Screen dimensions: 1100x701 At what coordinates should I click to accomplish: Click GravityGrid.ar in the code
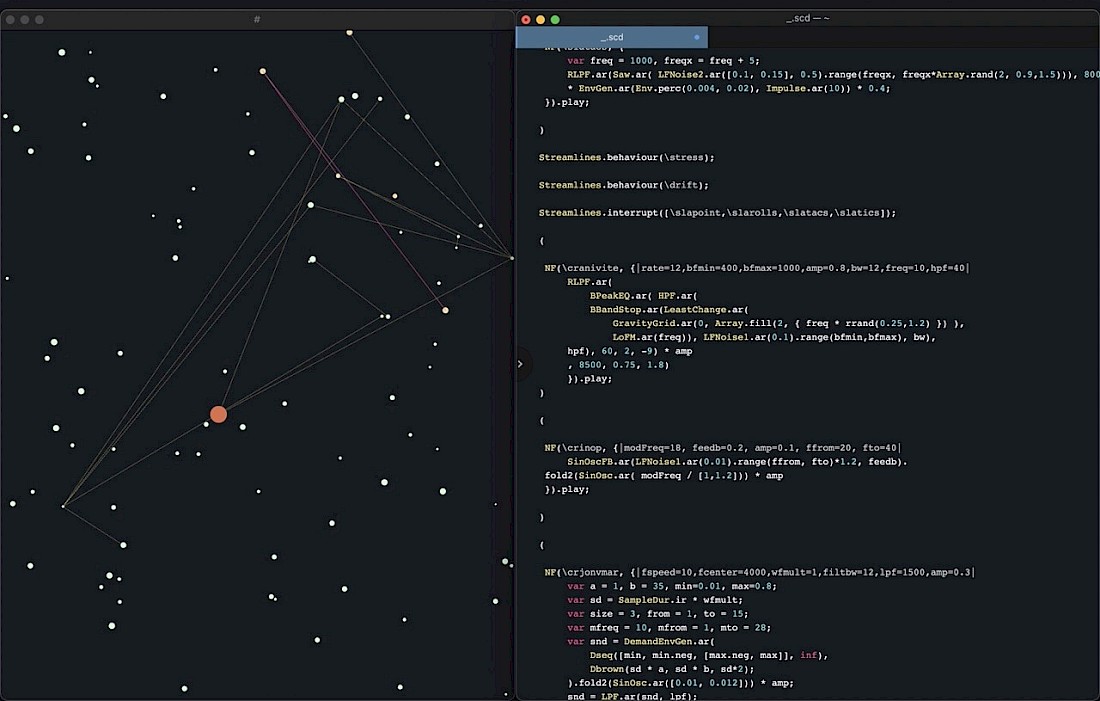pyautogui.click(x=650, y=323)
